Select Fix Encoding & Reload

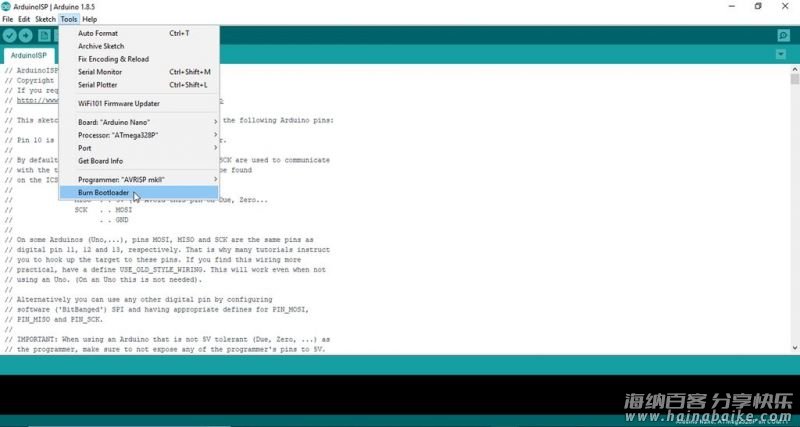tap(139, 59)
